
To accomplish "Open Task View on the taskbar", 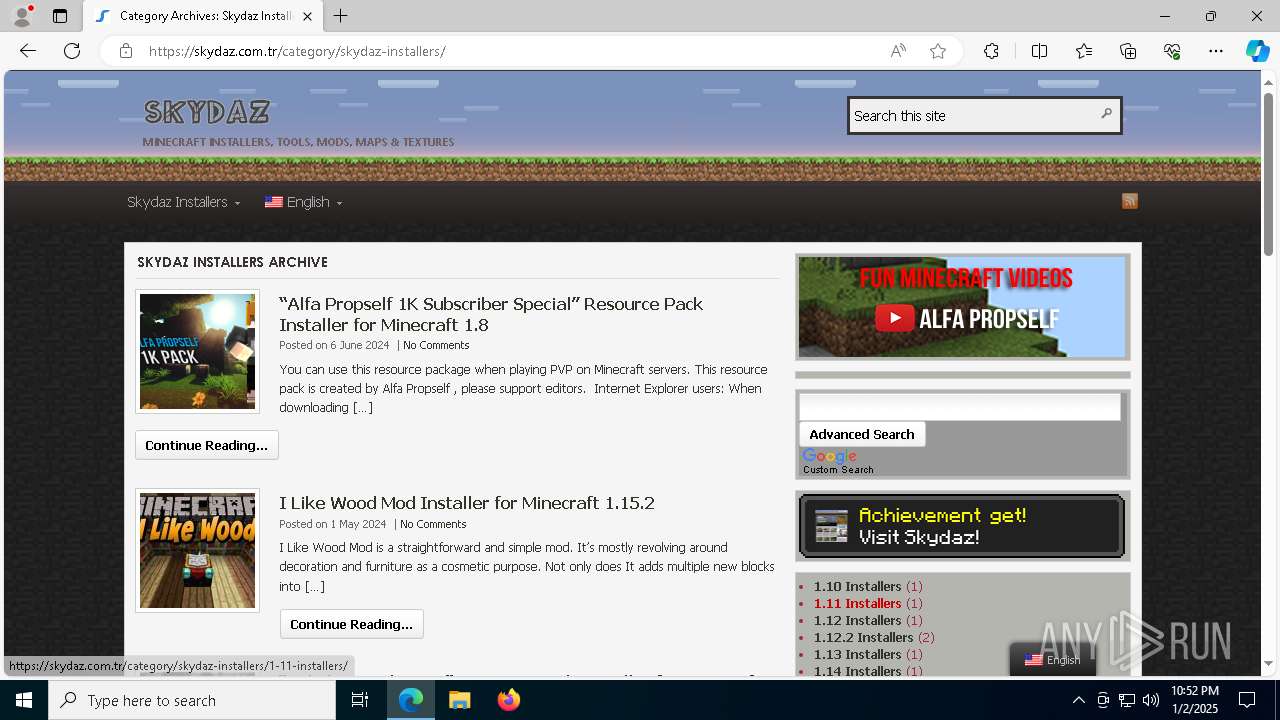I will [x=361, y=700].
